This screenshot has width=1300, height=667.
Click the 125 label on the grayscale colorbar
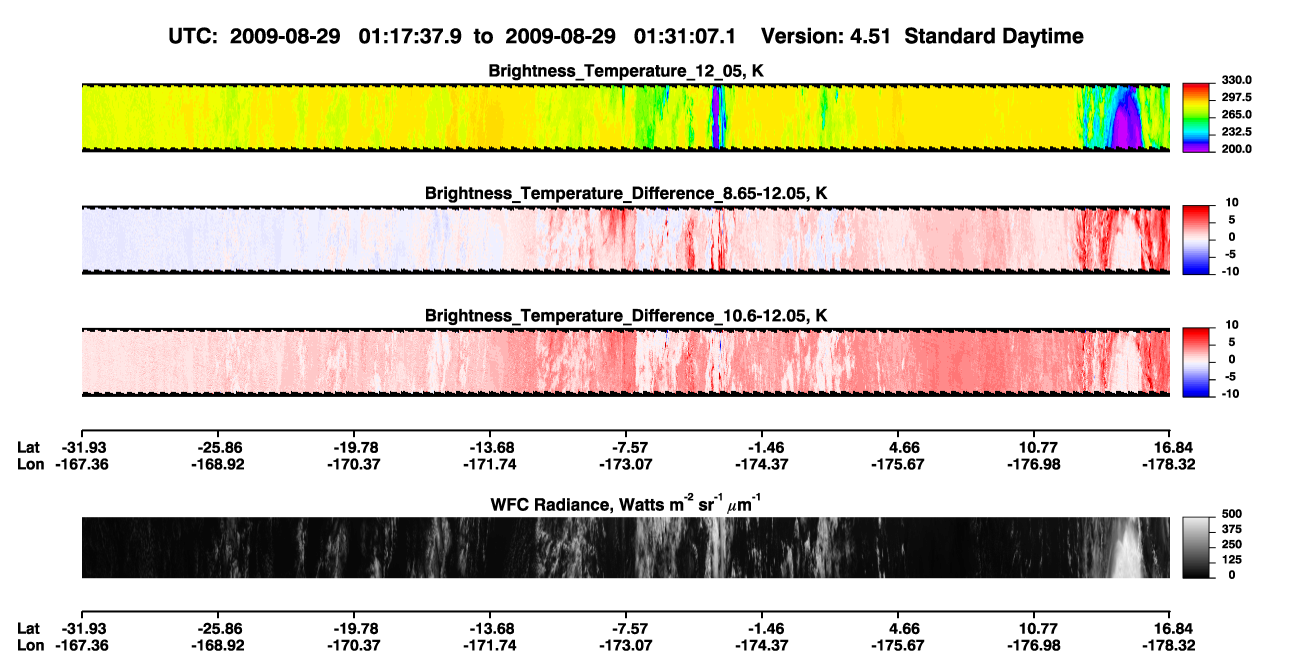click(1231, 560)
